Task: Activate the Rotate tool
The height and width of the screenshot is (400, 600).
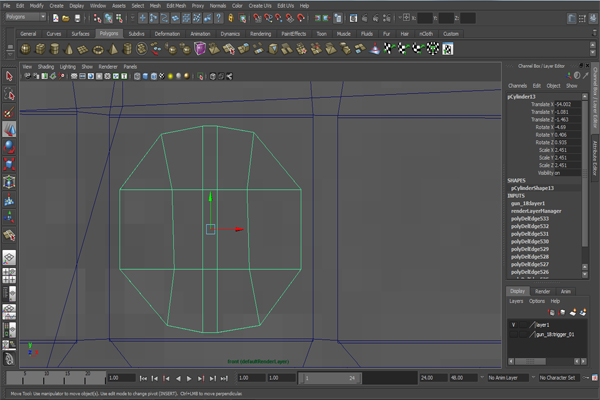Action: click(9, 147)
